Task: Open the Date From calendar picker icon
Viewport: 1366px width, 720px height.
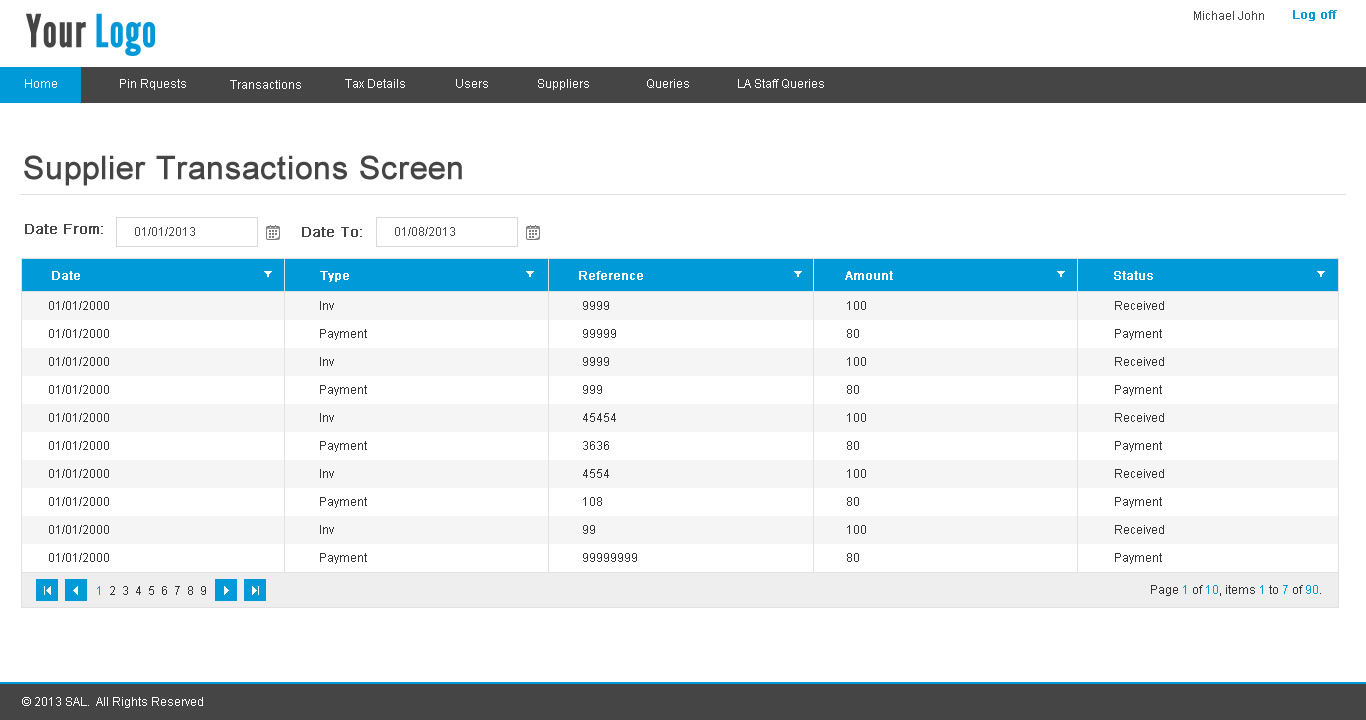Action: 273,233
